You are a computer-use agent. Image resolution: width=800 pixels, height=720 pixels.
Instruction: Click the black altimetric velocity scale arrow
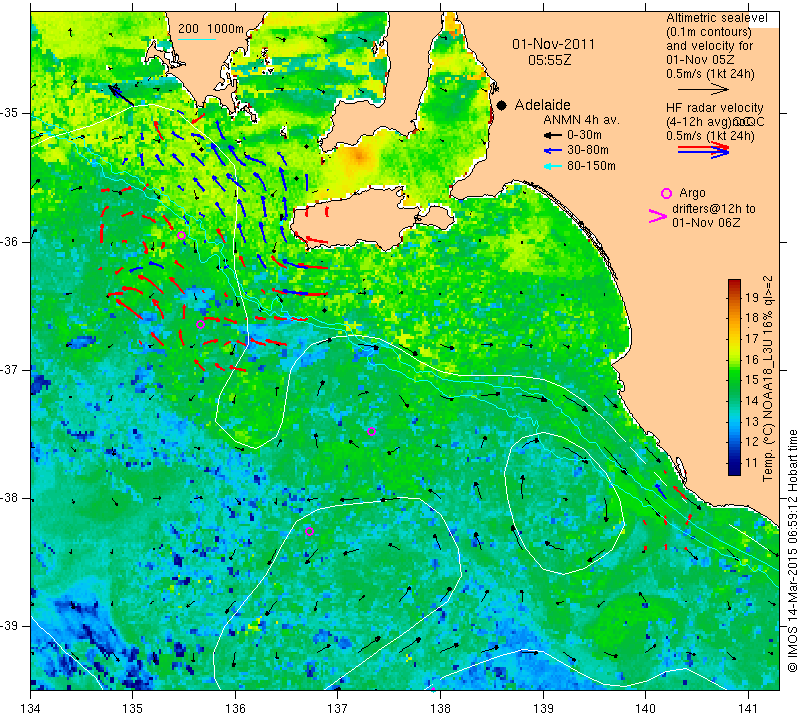click(x=704, y=89)
